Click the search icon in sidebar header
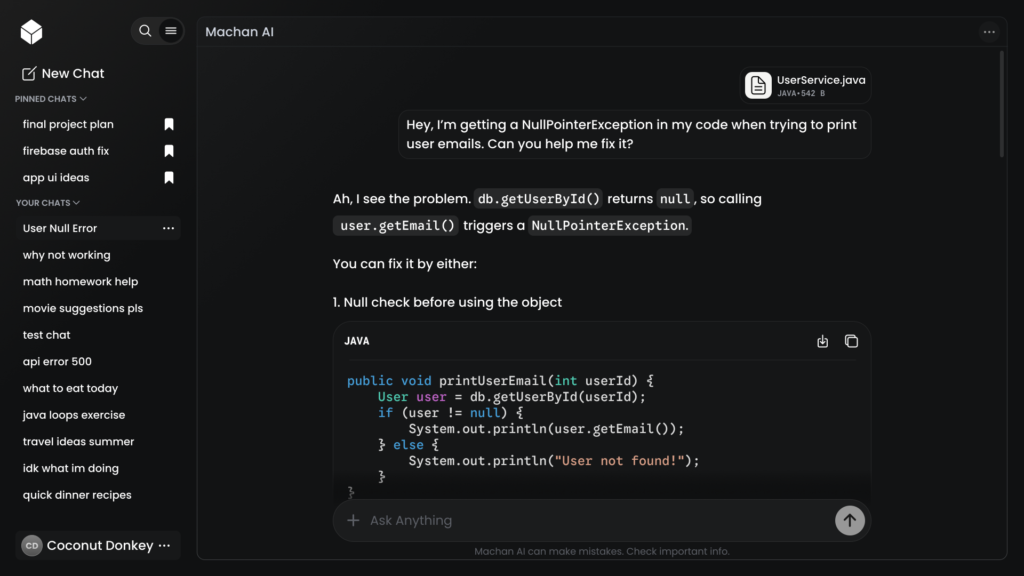This screenshot has width=1024, height=576. point(145,31)
